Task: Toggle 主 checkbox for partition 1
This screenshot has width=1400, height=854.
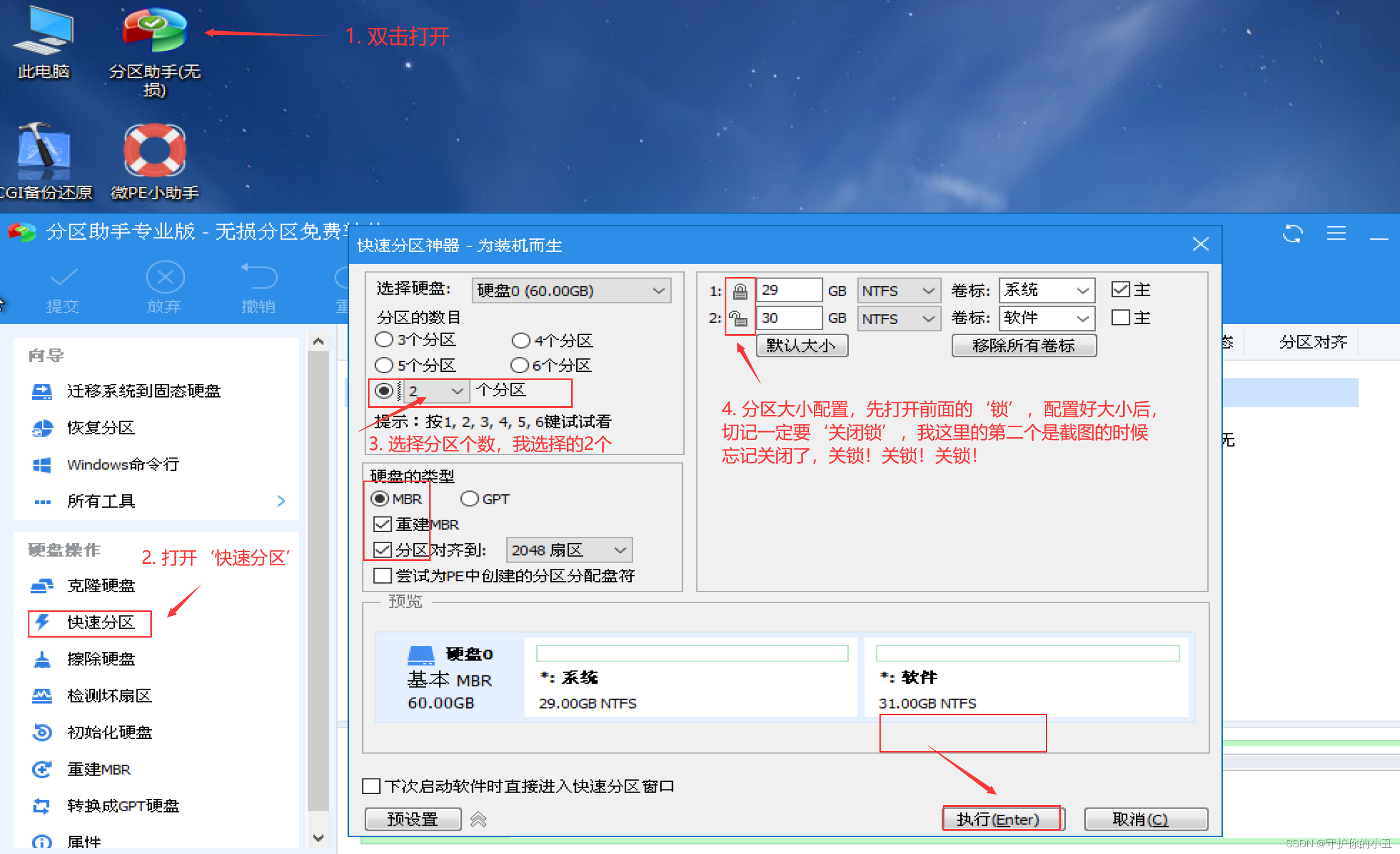Action: pos(1120,289)
